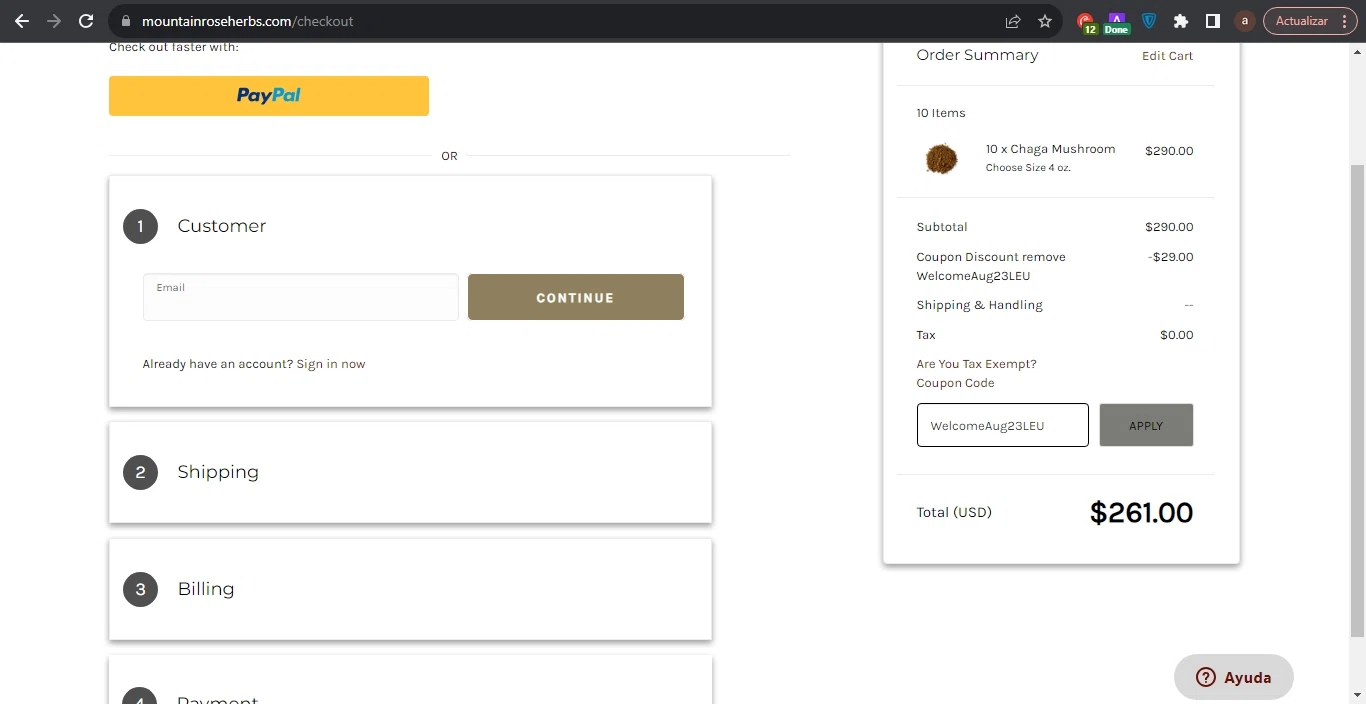Click the share page icon
This screenshot has width=1366, height=704.
click(1013, 21)
